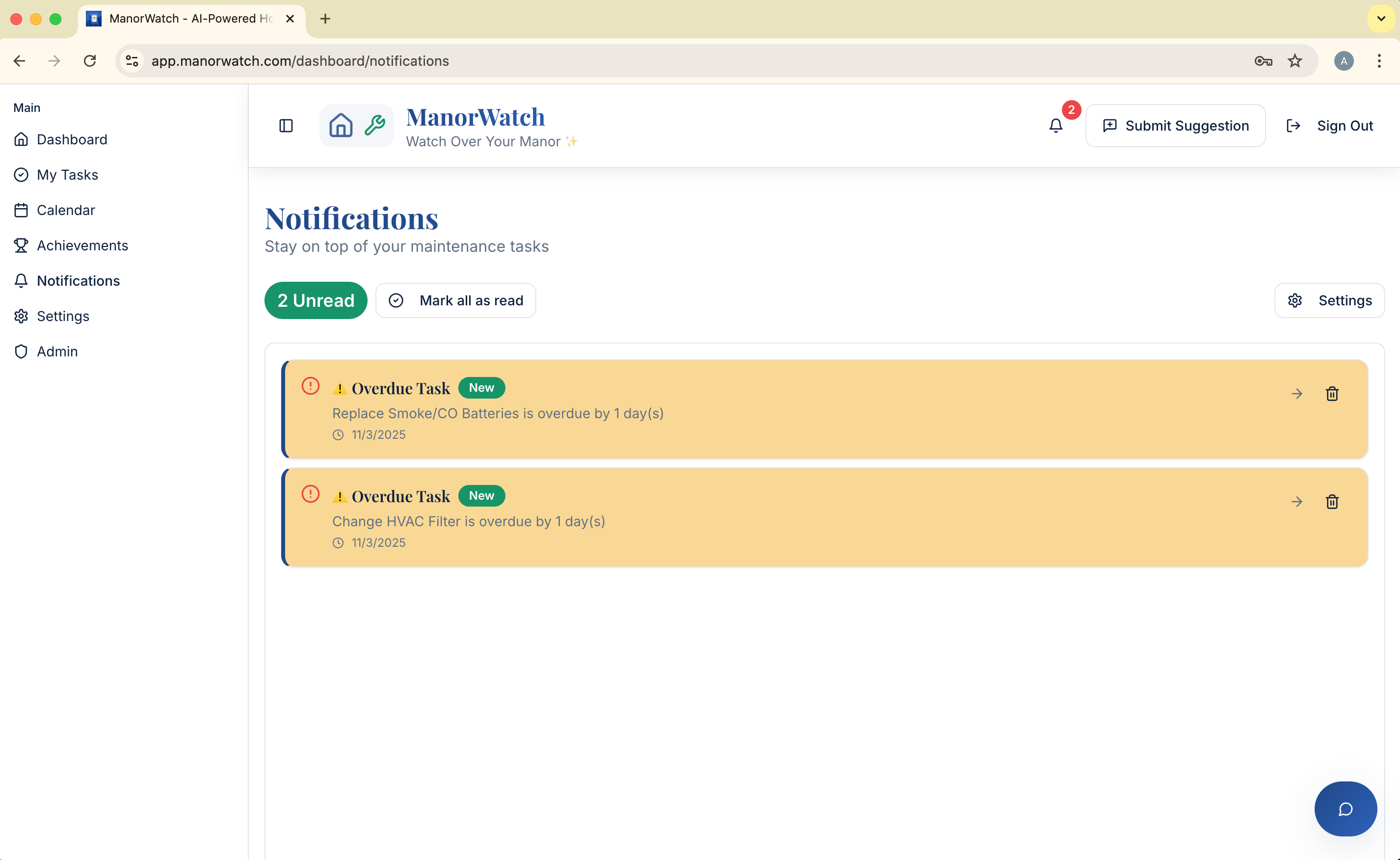
Task: Open the chat bubble floating button
Action: (1346, 808)
